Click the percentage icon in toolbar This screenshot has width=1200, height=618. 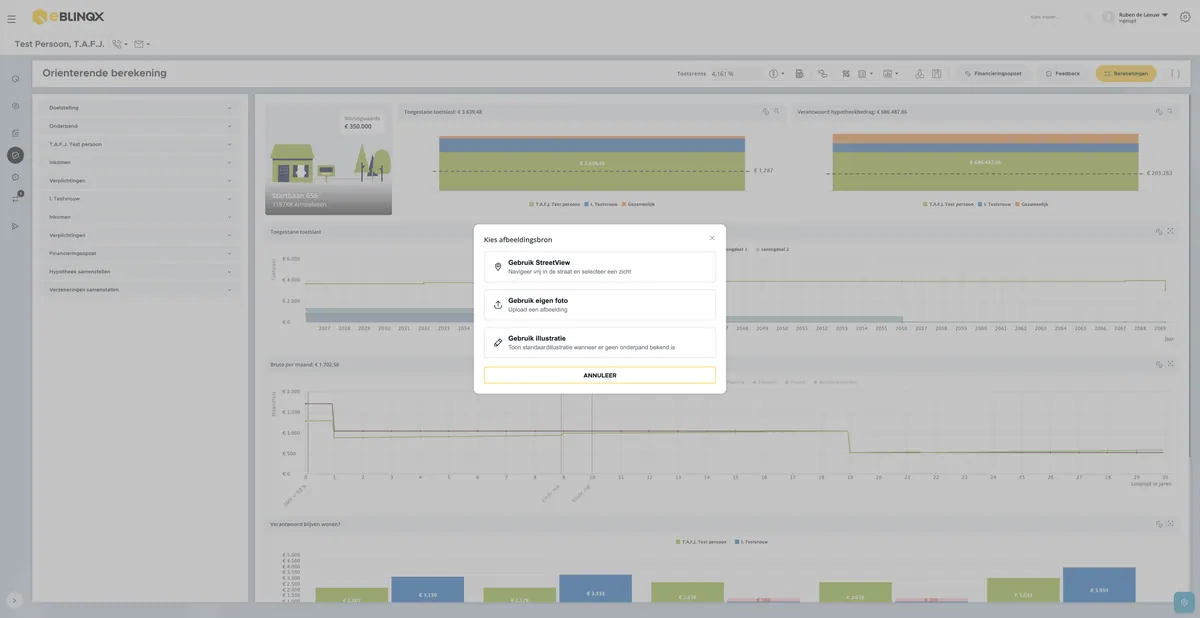coord(846,73)
